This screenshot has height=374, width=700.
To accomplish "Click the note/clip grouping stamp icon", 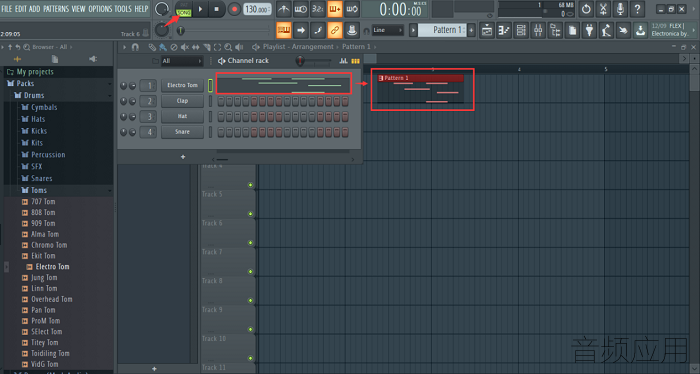I will point(352,30).
